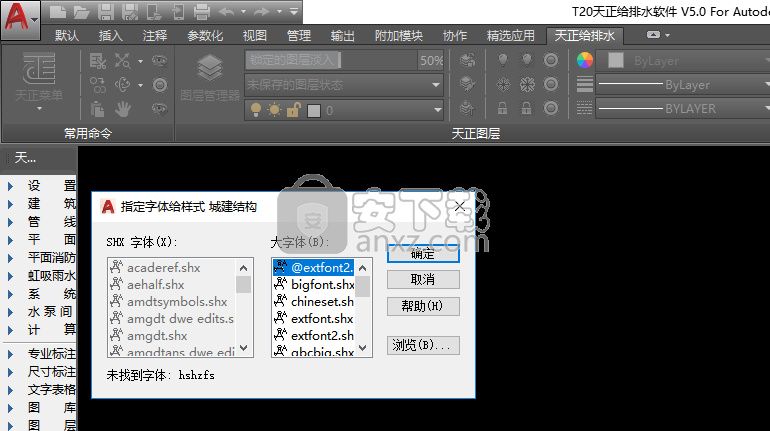Switch to the 精选应用 tab
This screenshot has height=431, width=770.
pos(511,35)
